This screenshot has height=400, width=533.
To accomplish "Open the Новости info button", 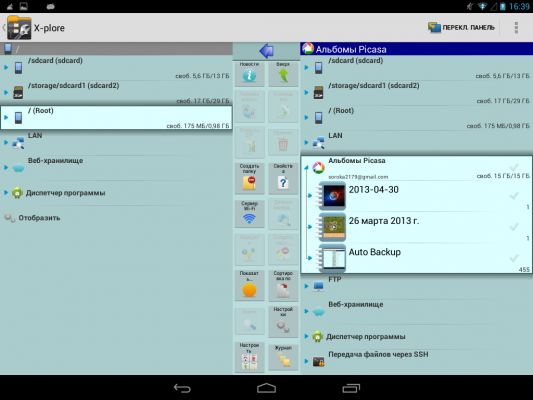I will [249, 73].
